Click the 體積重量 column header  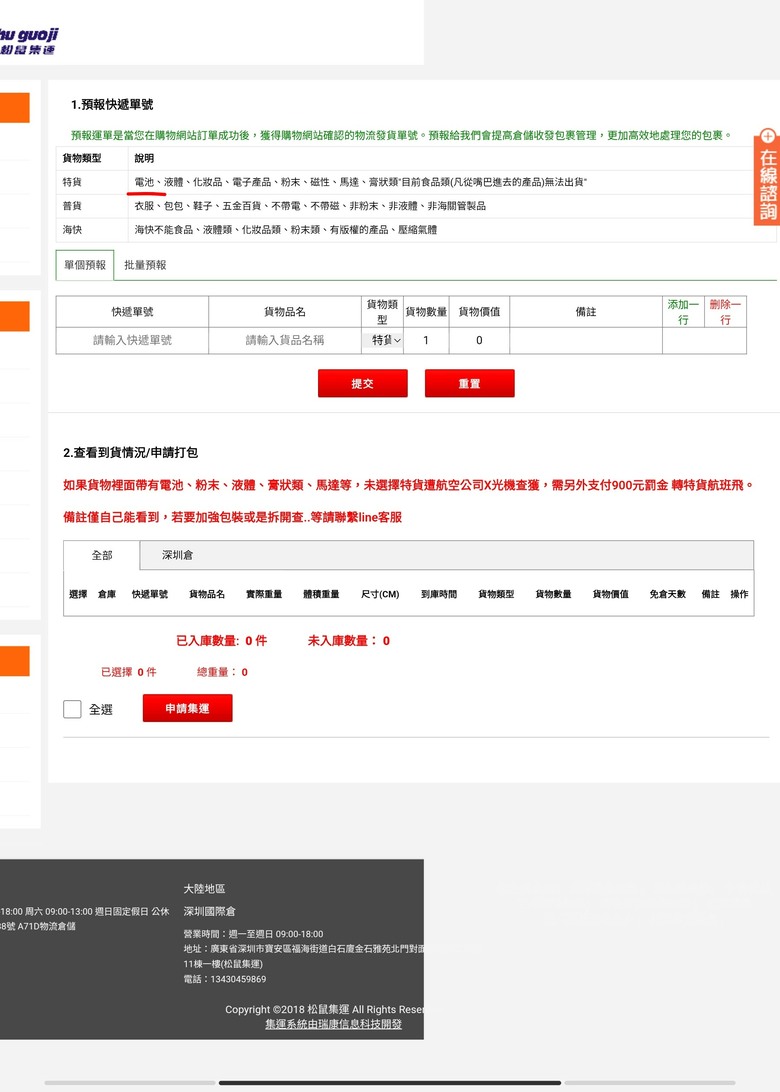321,594
